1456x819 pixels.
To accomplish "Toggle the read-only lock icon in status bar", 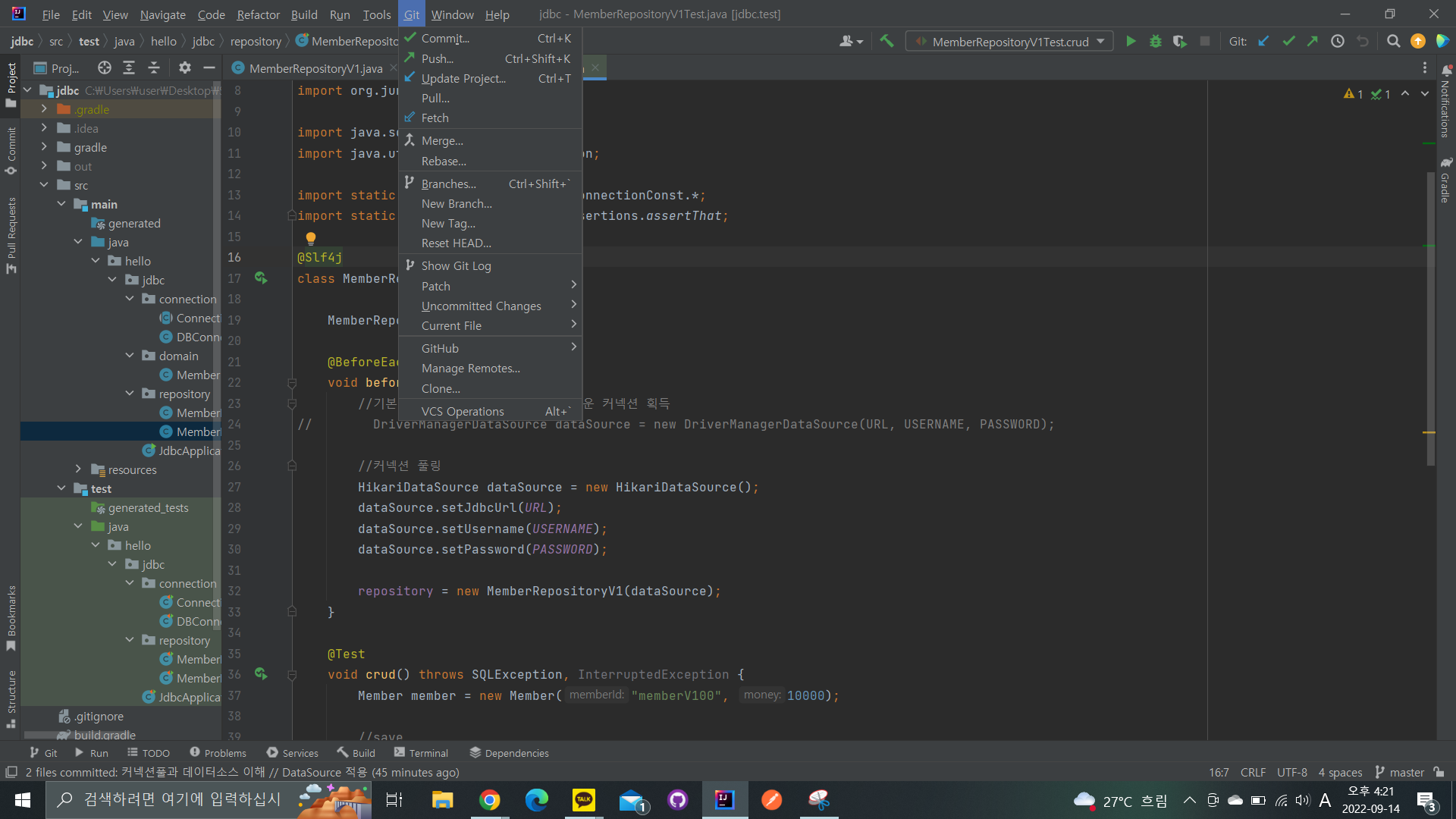I will 1439,772.
